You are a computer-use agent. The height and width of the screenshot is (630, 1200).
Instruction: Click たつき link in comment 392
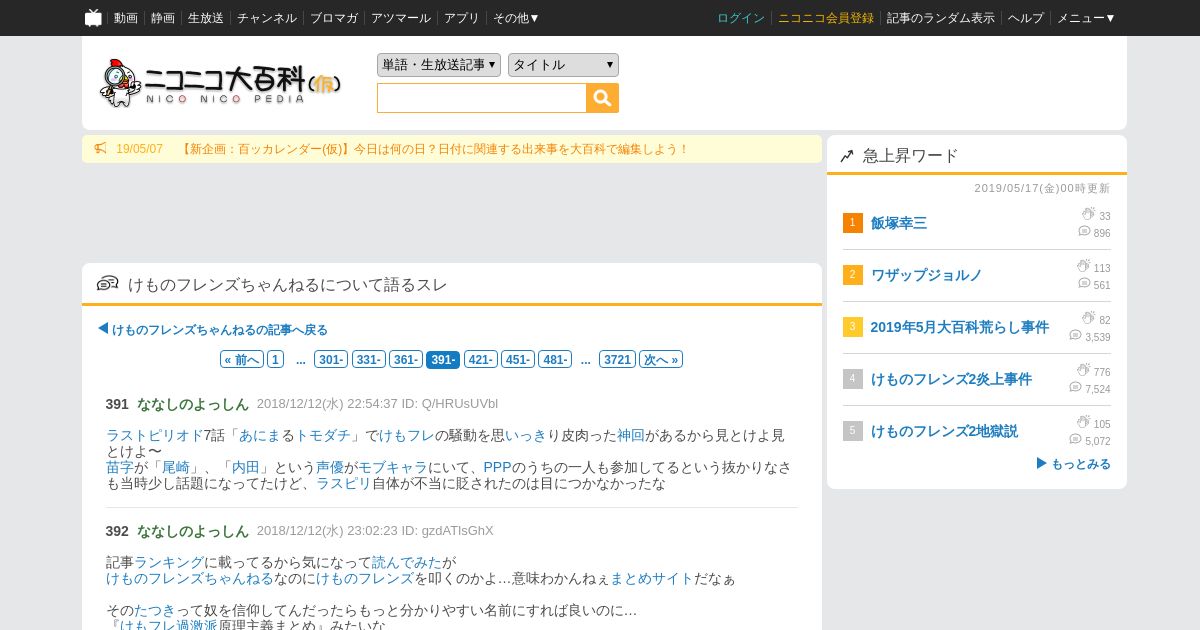(155, 610)
